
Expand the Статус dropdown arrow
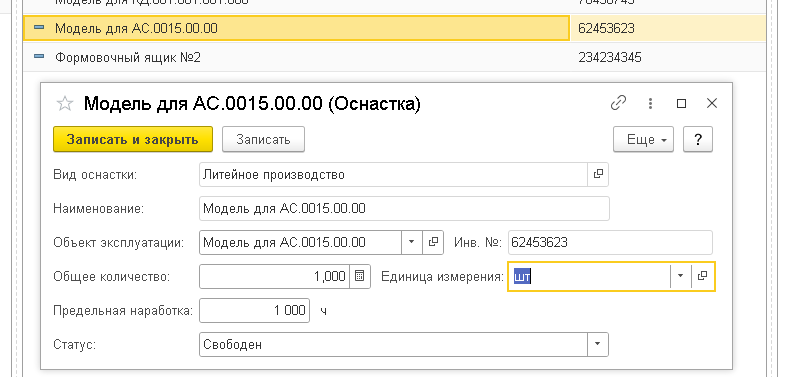coord(598,344)
